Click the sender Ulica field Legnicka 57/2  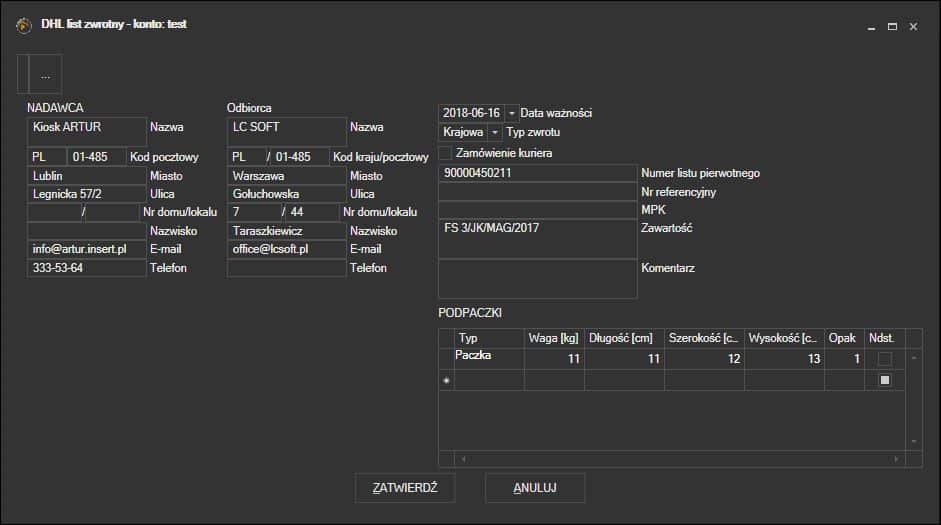coord(87,194)
